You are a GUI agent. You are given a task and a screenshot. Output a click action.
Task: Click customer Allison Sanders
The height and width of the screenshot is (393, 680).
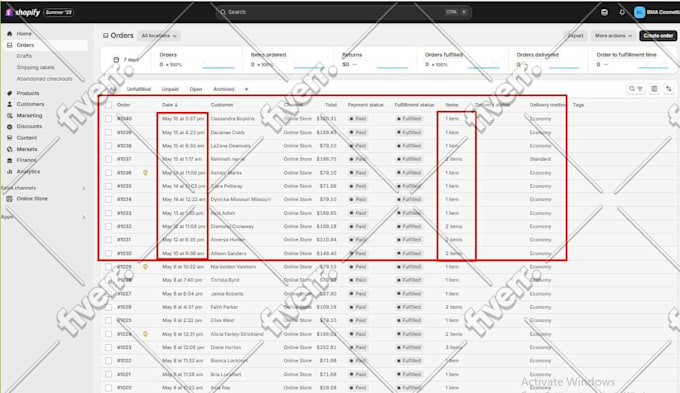(x=228, y=253)
